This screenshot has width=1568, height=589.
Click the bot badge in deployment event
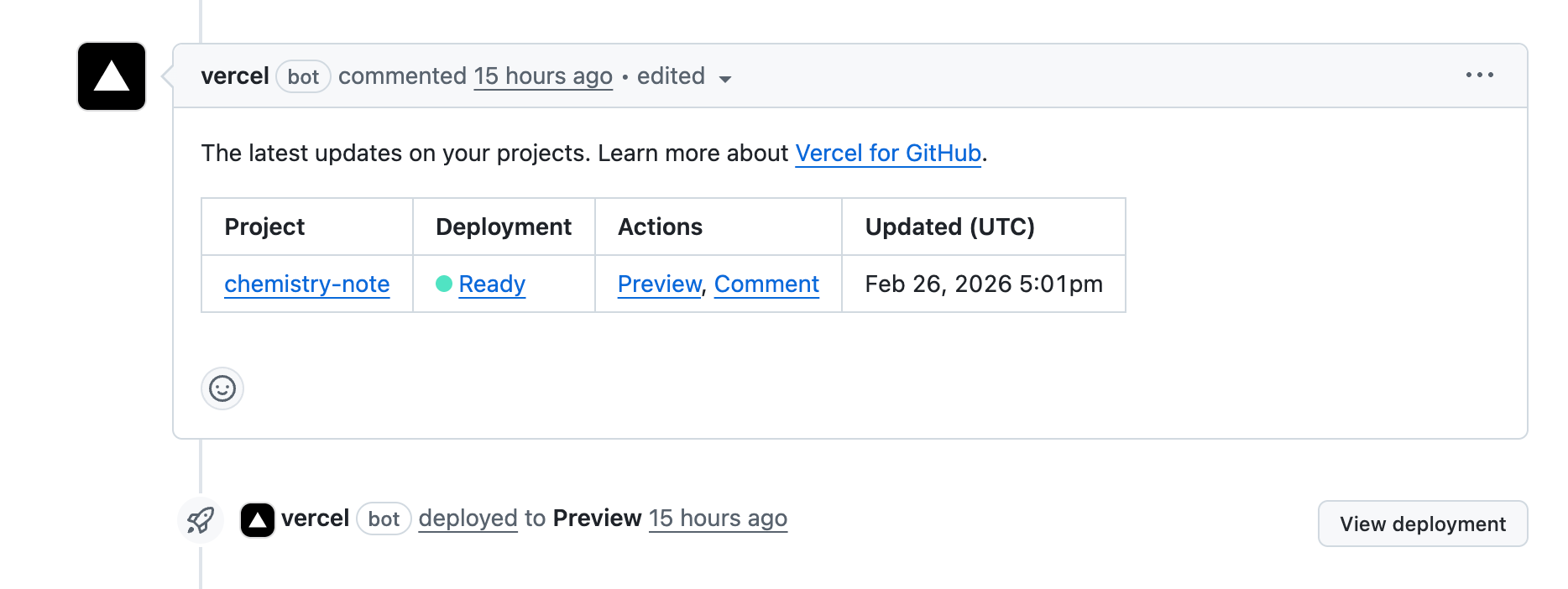pyautogui.click(x=384, y=519)
